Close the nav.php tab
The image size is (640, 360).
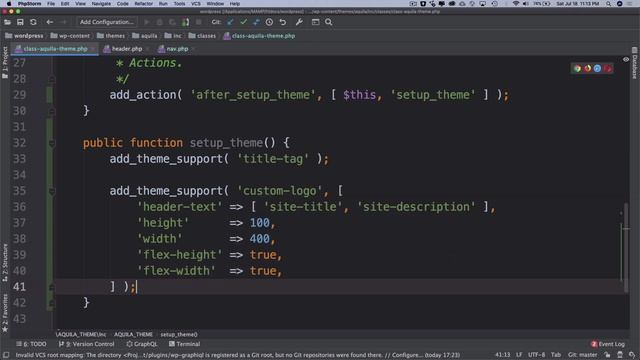pos(193,49)
